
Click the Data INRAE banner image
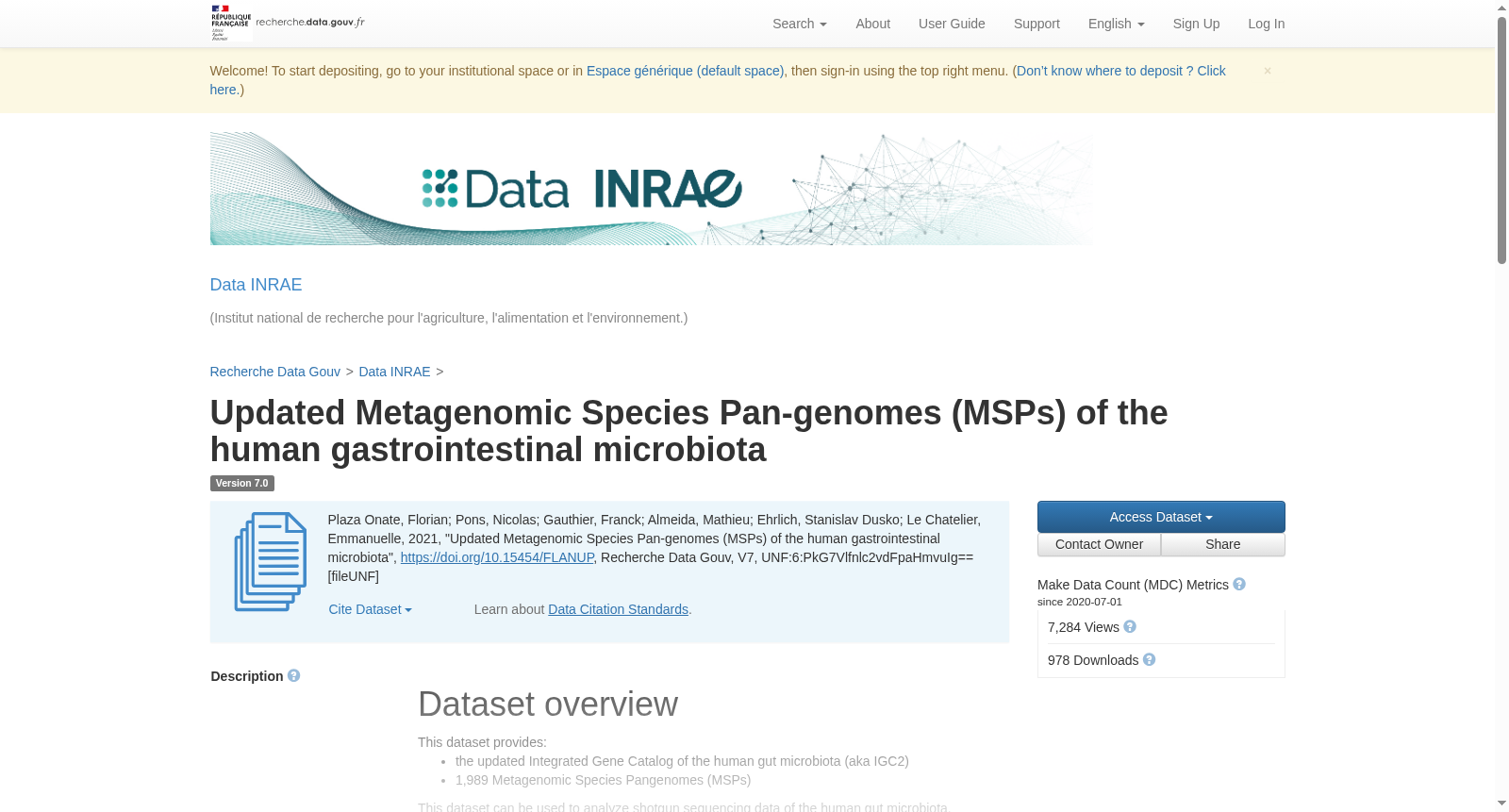click(x=653, y=189)
